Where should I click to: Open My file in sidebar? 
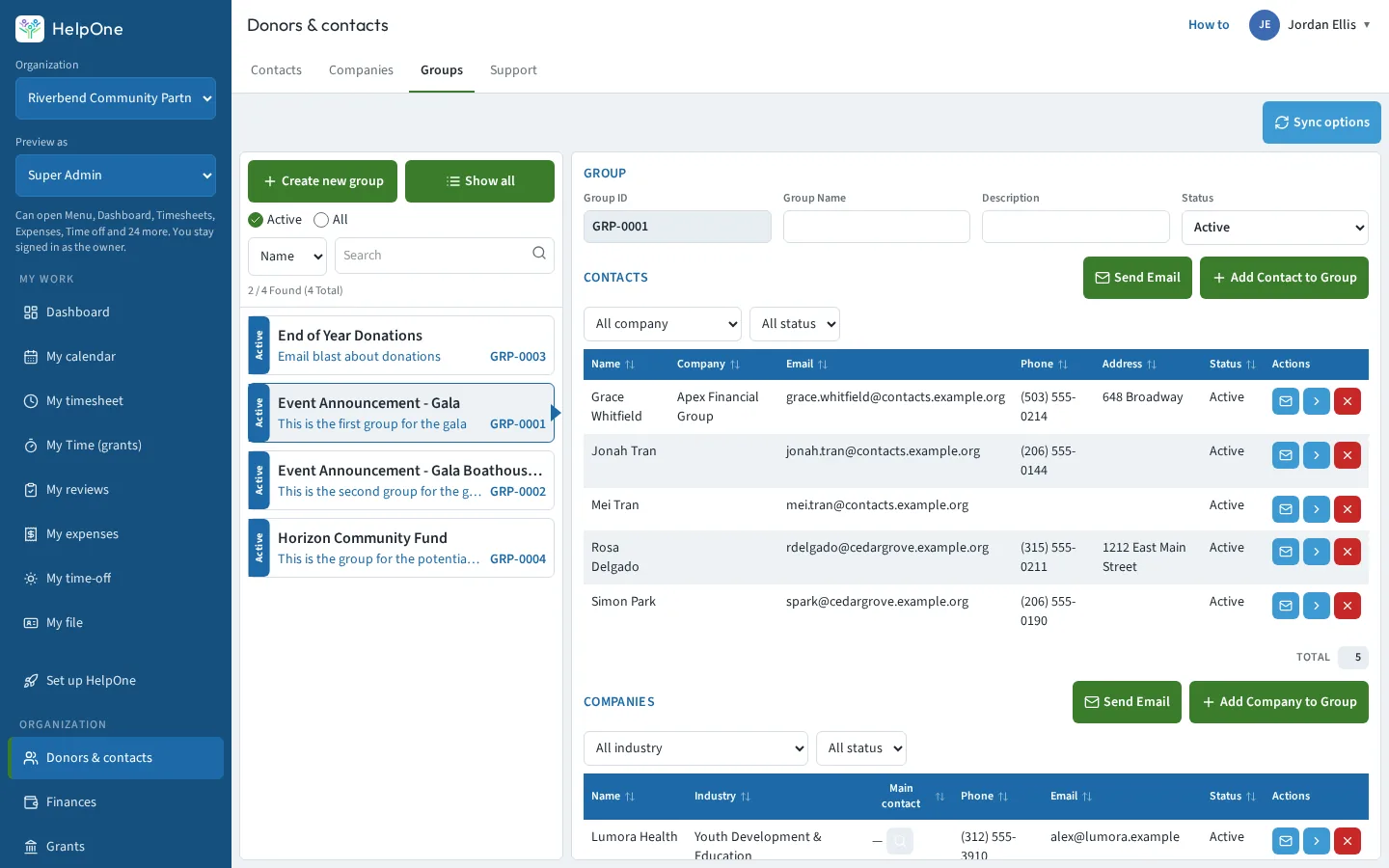tap(116, 623)
